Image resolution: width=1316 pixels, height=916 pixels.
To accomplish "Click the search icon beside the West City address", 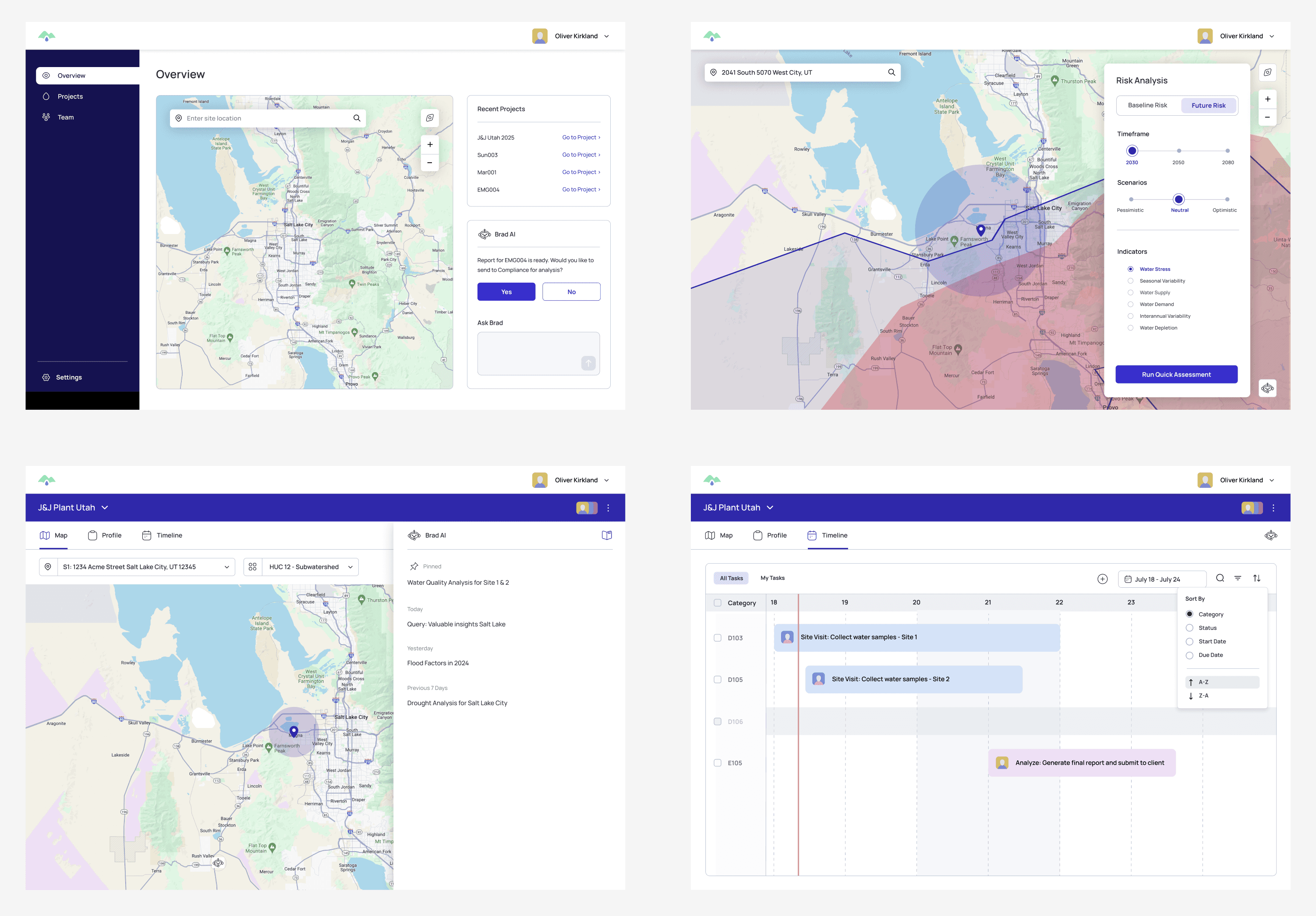I will point(891,72).
